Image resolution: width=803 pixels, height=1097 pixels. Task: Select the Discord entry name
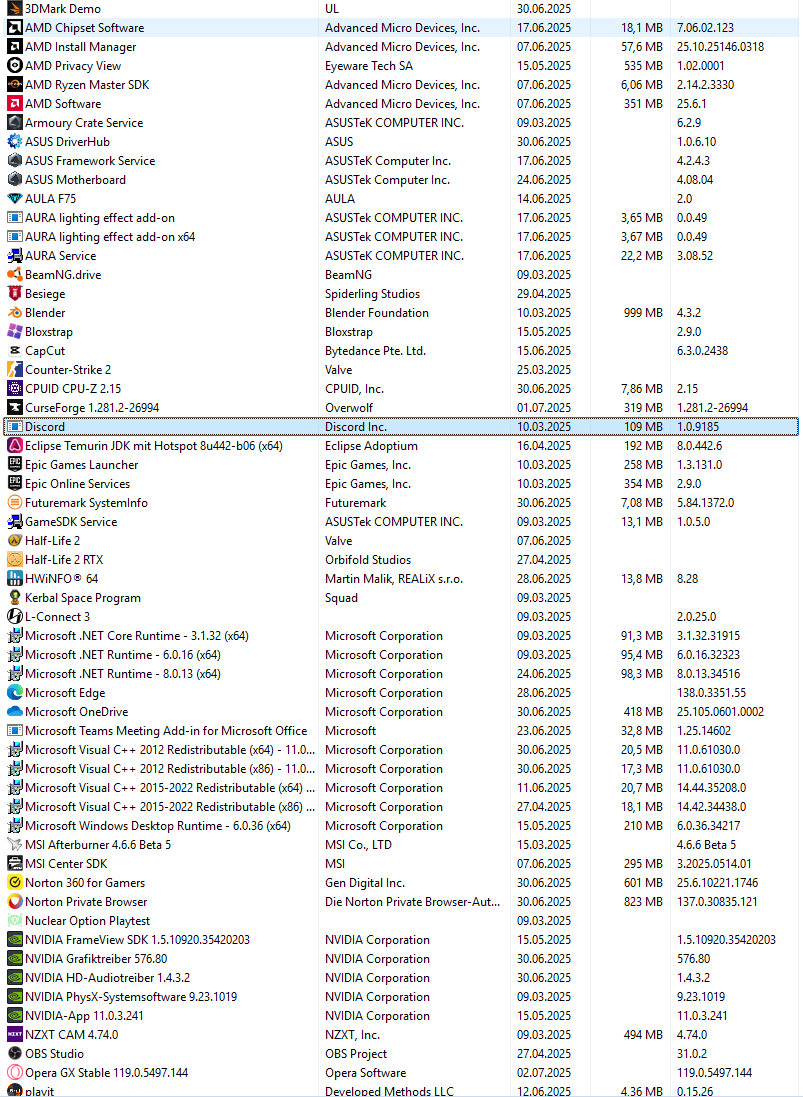coord(45,427)
